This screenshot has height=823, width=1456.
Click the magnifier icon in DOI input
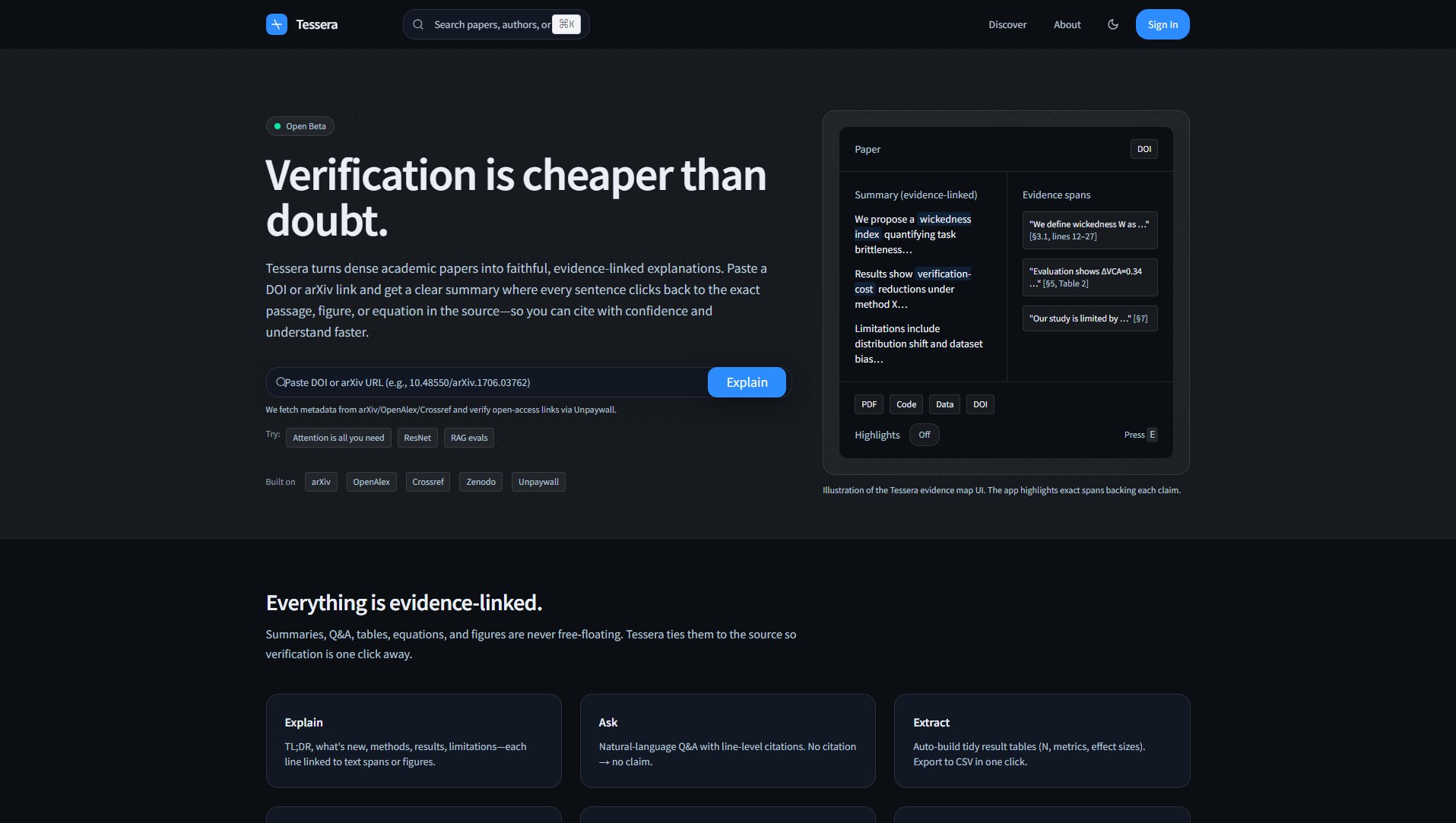[281, 382]
